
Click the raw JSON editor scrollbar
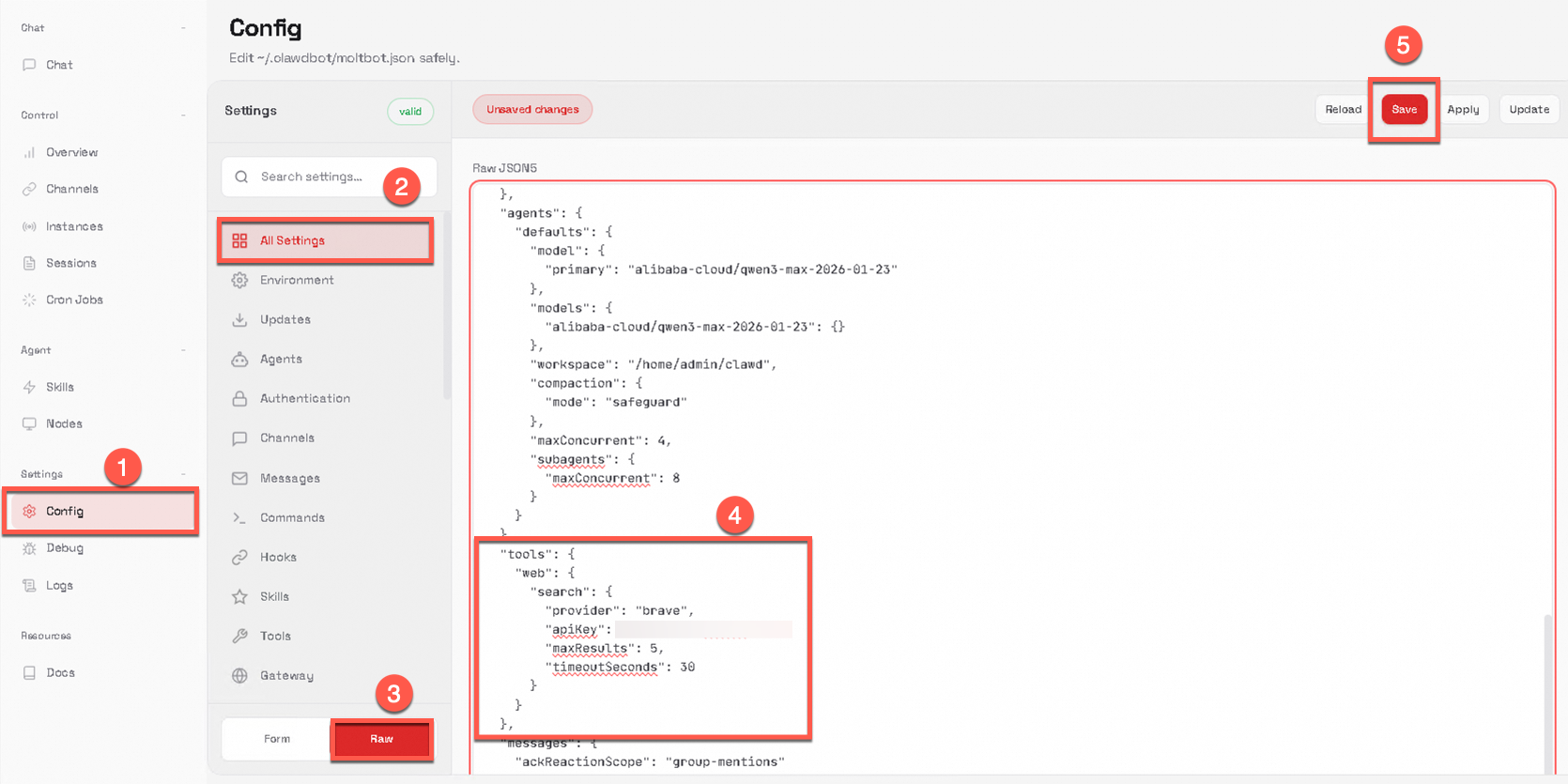coord(1547,693)
